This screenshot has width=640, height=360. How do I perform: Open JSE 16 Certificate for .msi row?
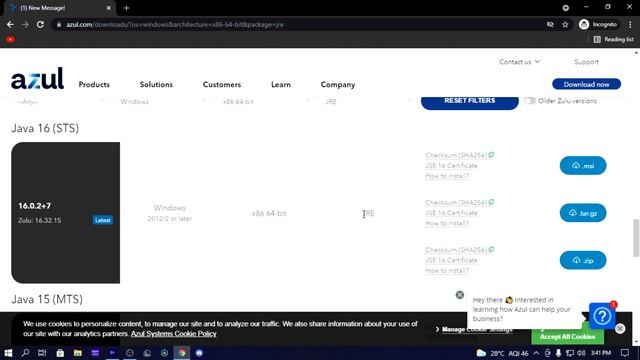point(451,165)
